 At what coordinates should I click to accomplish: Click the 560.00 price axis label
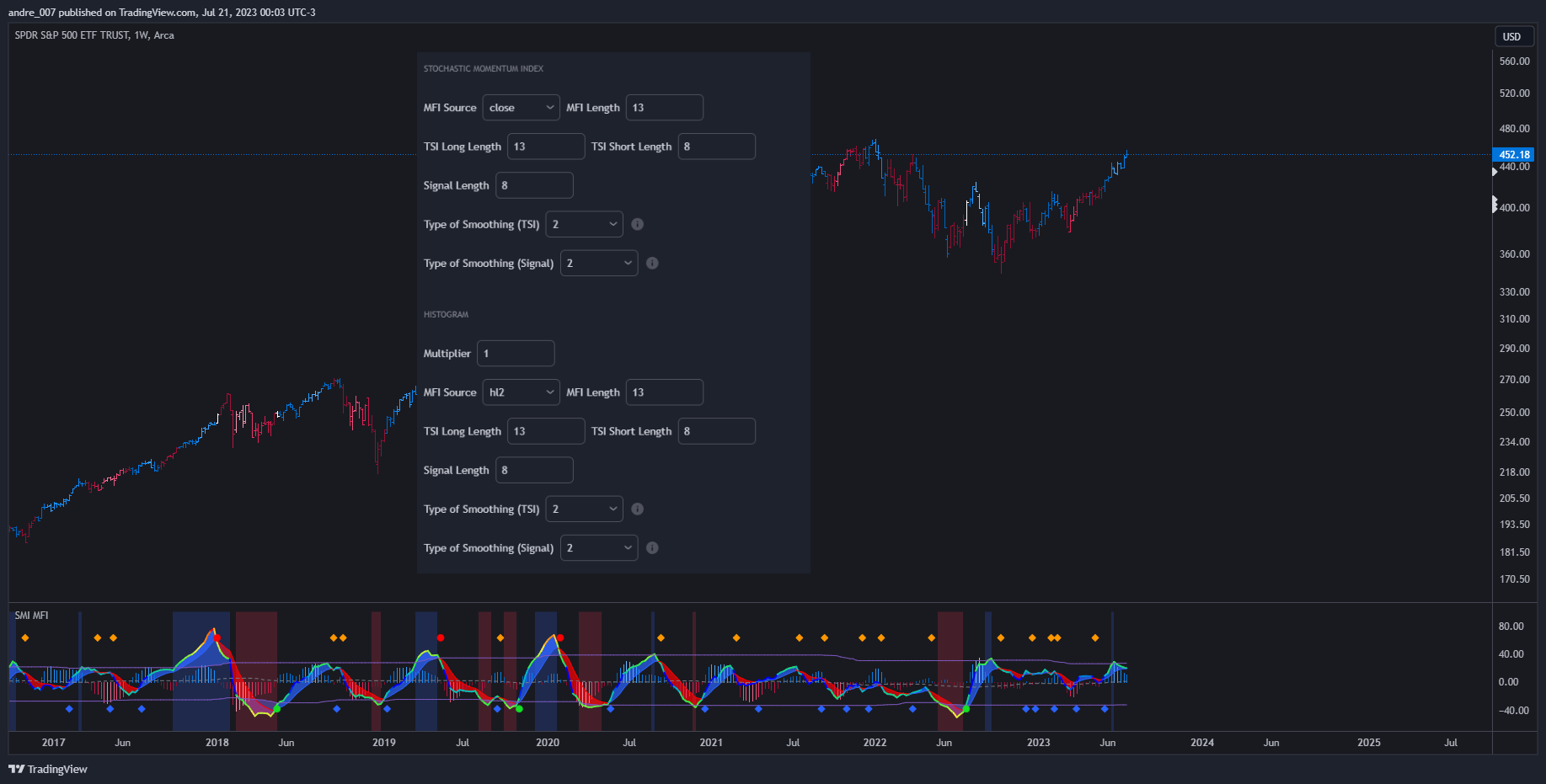(1515, 61)
